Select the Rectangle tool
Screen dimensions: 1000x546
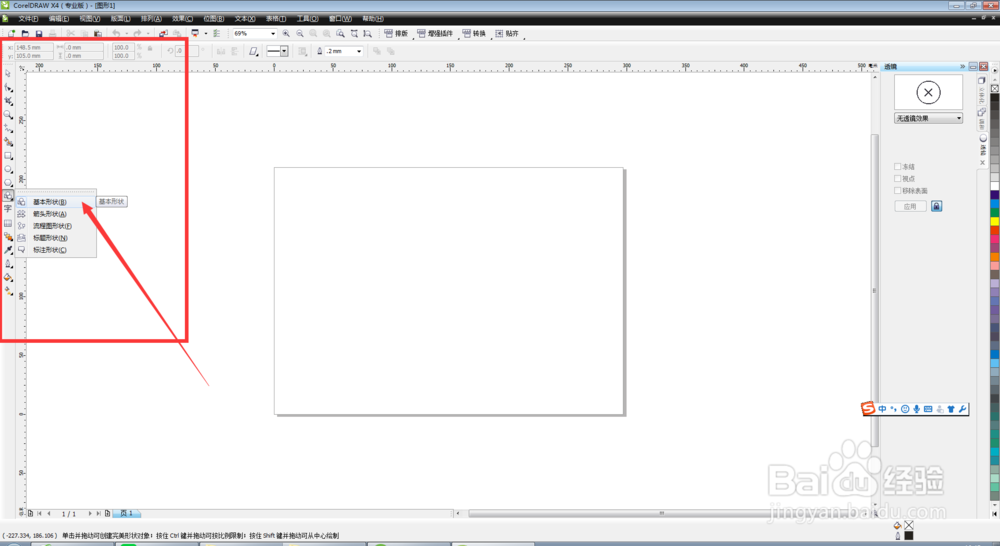pyautogui.click(x=8, y=155)
